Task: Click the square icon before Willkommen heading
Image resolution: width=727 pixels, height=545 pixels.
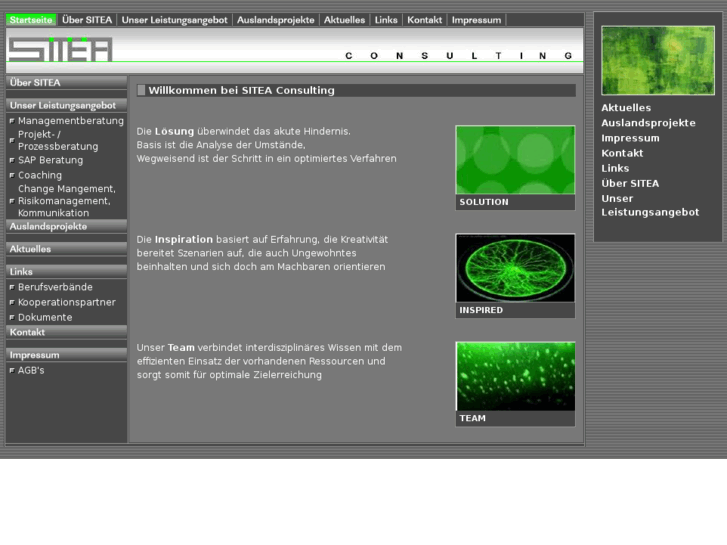Action: tap(141, 90)
